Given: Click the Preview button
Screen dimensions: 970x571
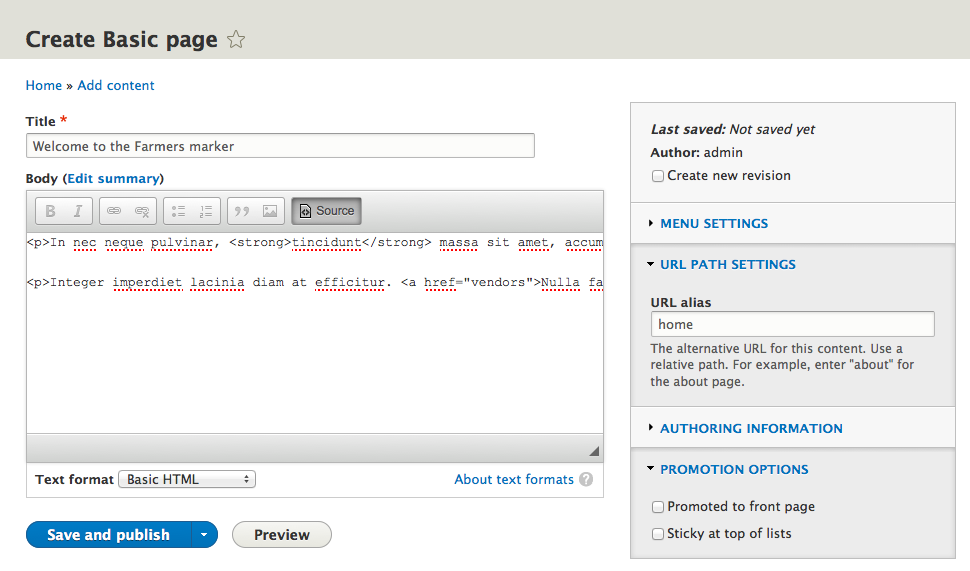Looking at the screenshot, I should point(281,535).
